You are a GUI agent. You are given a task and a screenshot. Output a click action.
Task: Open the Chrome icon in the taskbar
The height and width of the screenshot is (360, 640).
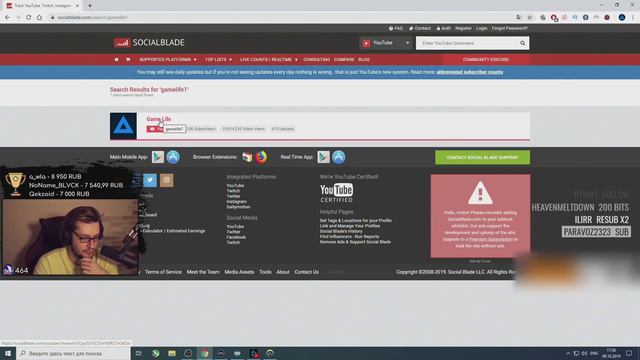[204, 353]
